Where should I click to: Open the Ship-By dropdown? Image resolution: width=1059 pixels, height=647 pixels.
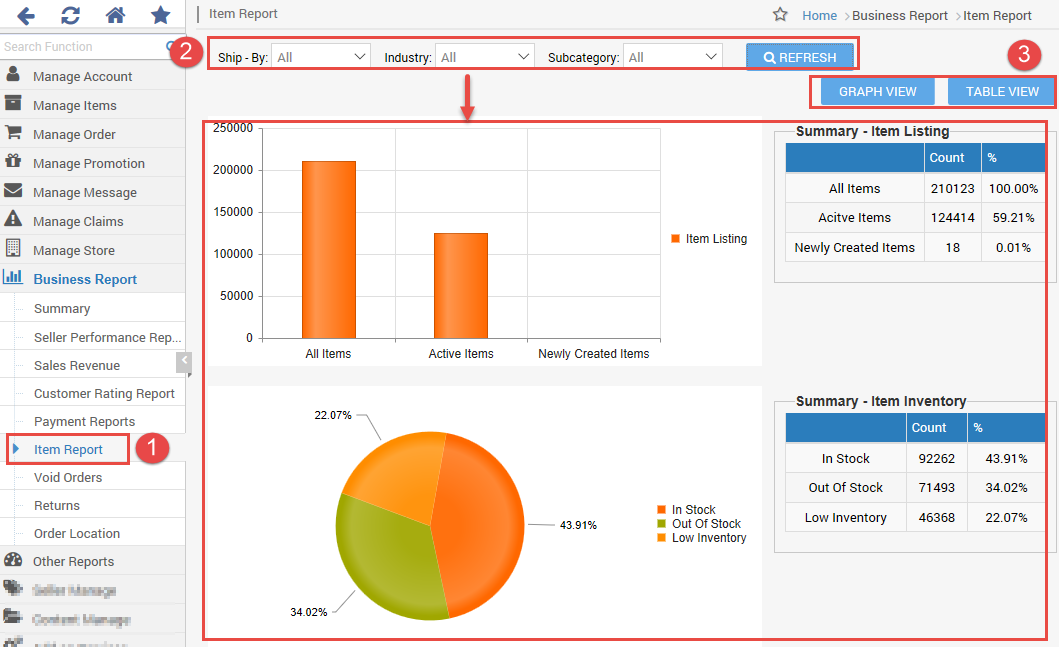[x=321, y=58]
